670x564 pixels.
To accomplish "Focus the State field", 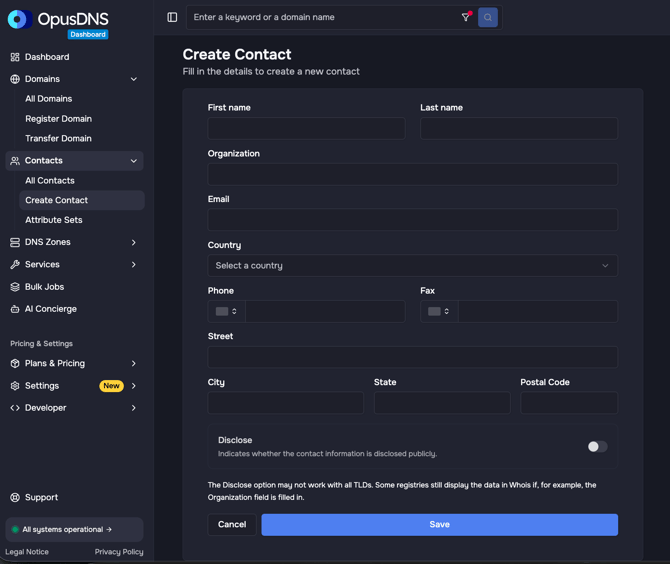I will click(442, 402).
